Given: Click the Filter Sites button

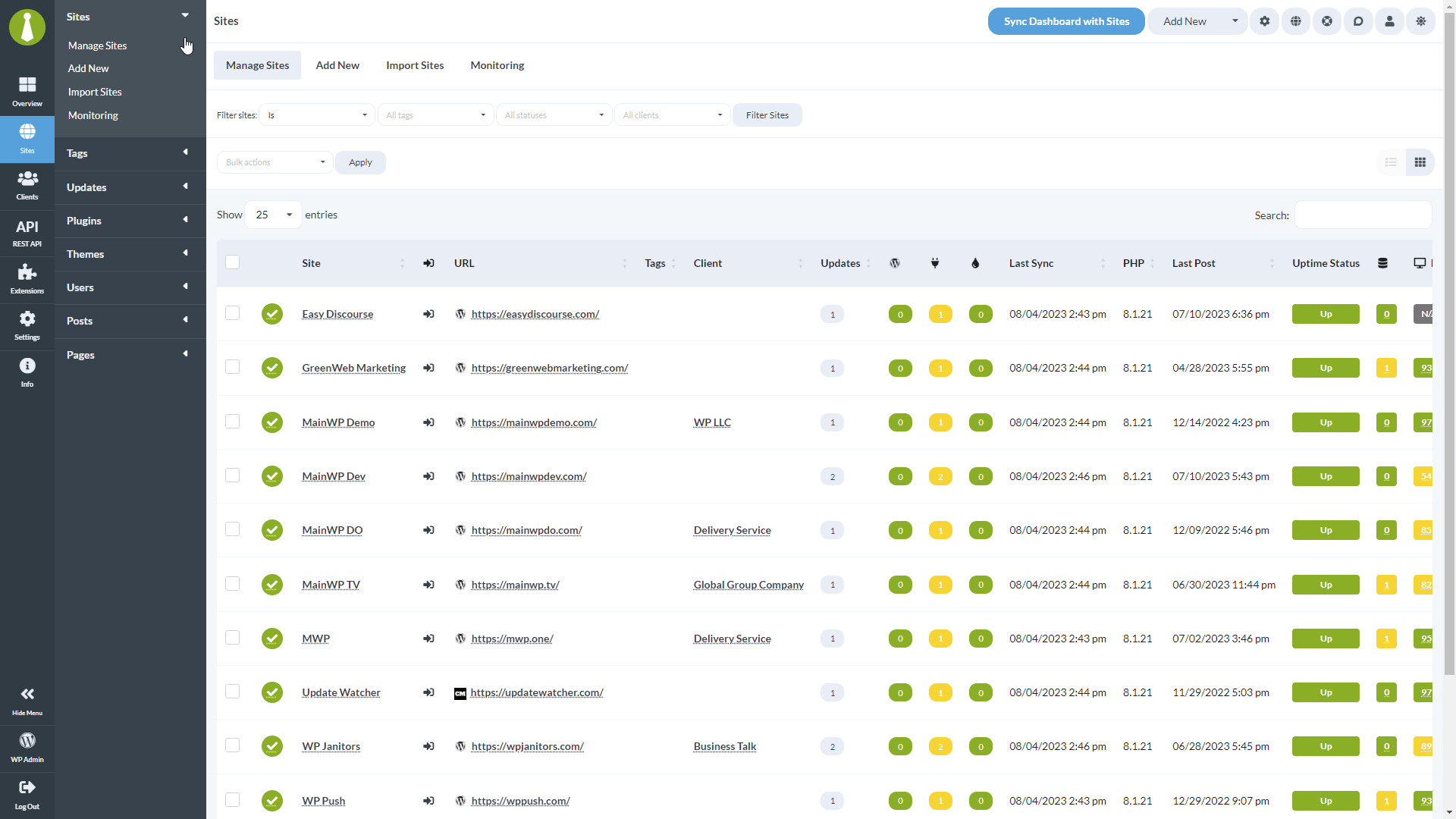Looking at the screenshot, I should click(767, 115).
